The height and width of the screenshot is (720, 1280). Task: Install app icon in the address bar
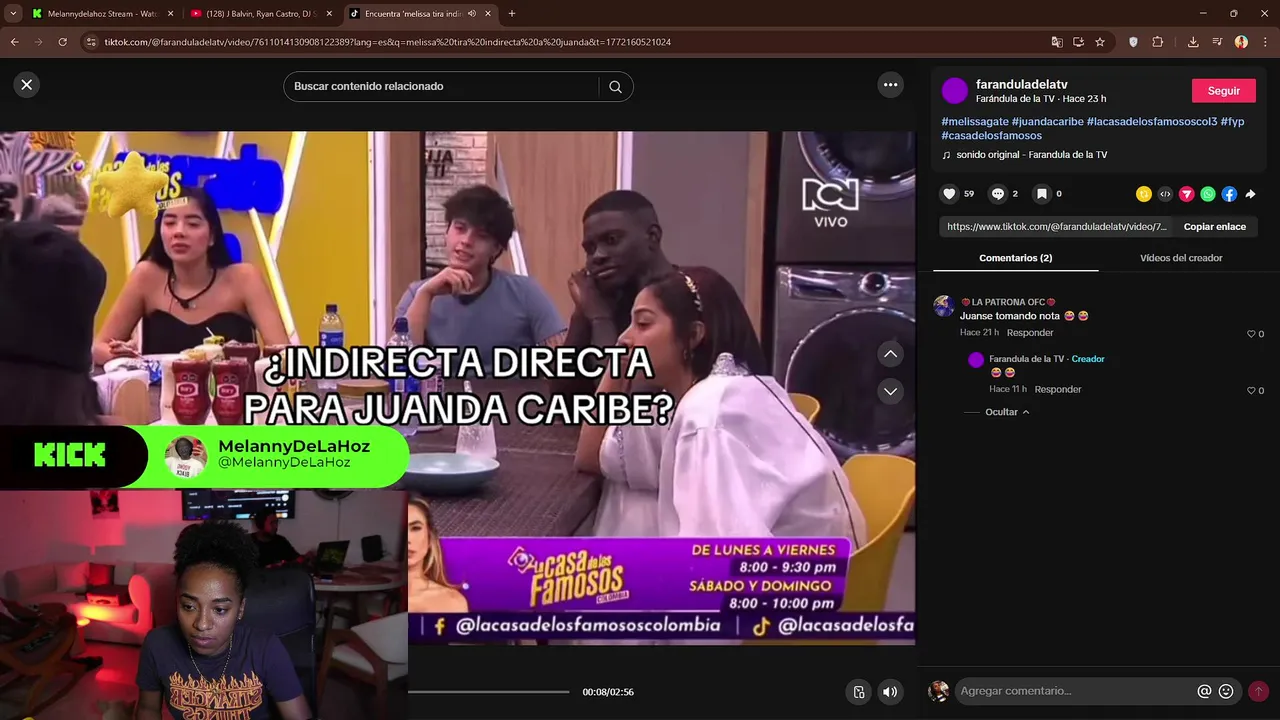coord(1078,42)
